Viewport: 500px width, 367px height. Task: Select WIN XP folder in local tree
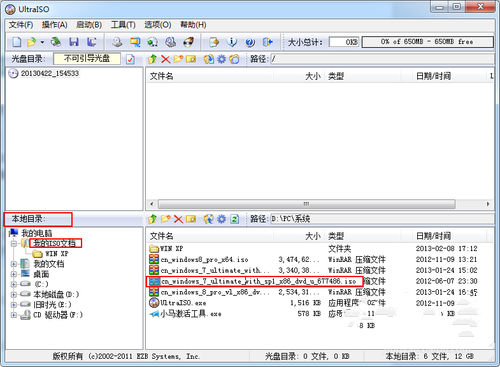[57, 254]
